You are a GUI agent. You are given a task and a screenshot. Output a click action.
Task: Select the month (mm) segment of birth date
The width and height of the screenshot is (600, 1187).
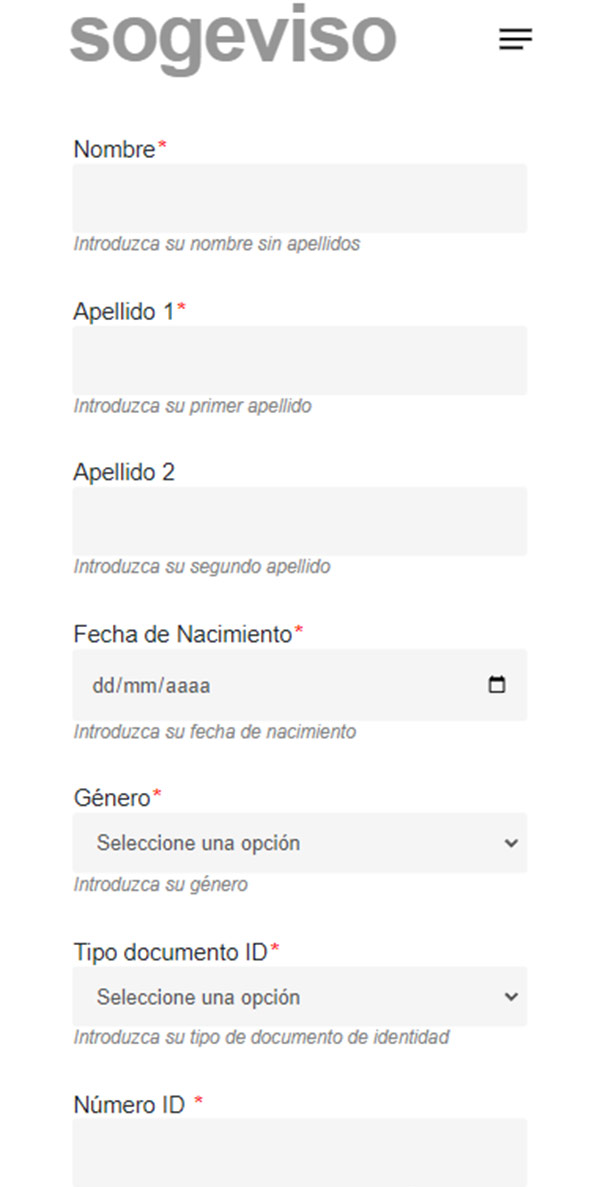click(135, 687)
